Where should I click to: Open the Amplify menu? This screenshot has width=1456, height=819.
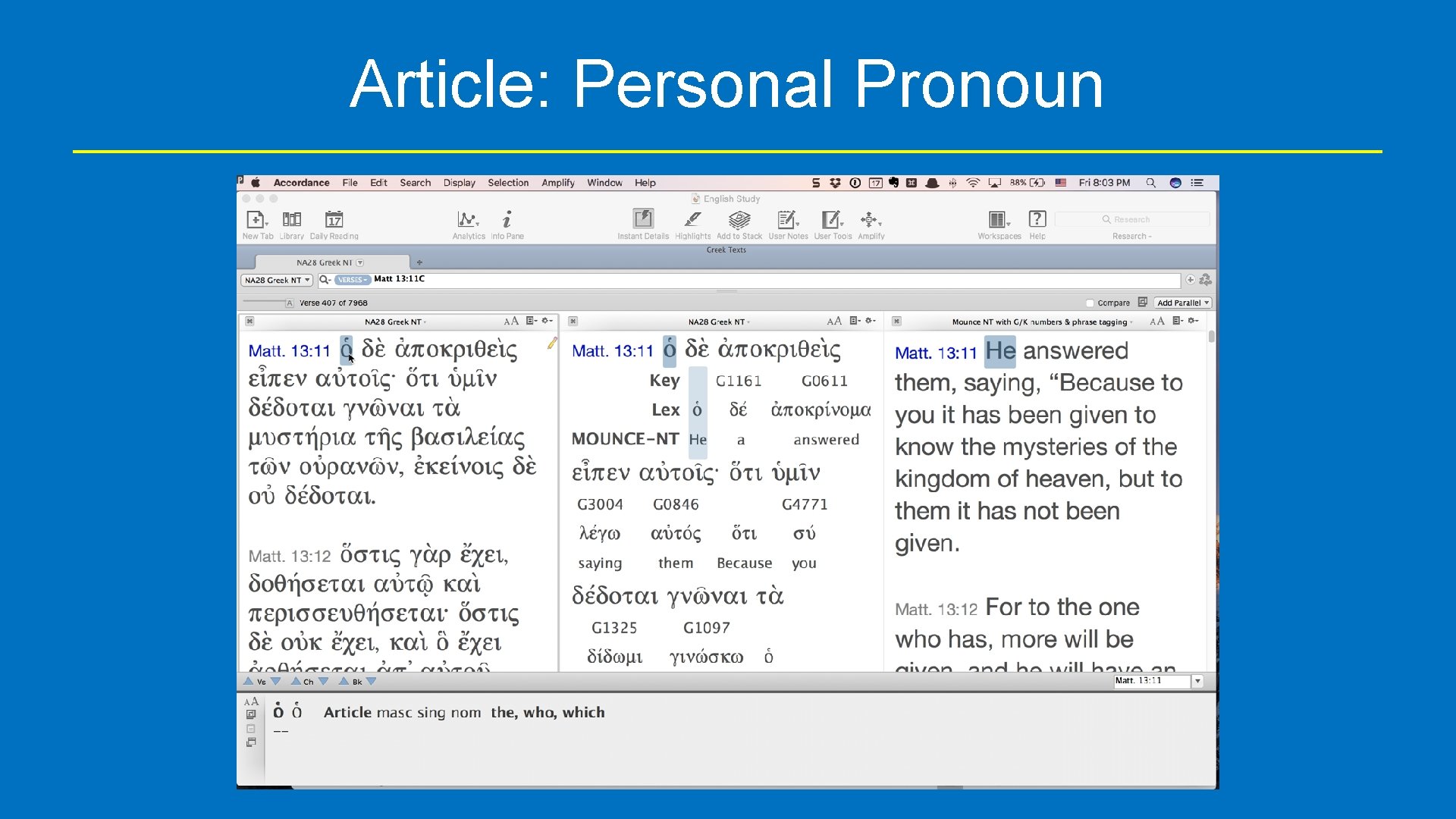point(557,183)
